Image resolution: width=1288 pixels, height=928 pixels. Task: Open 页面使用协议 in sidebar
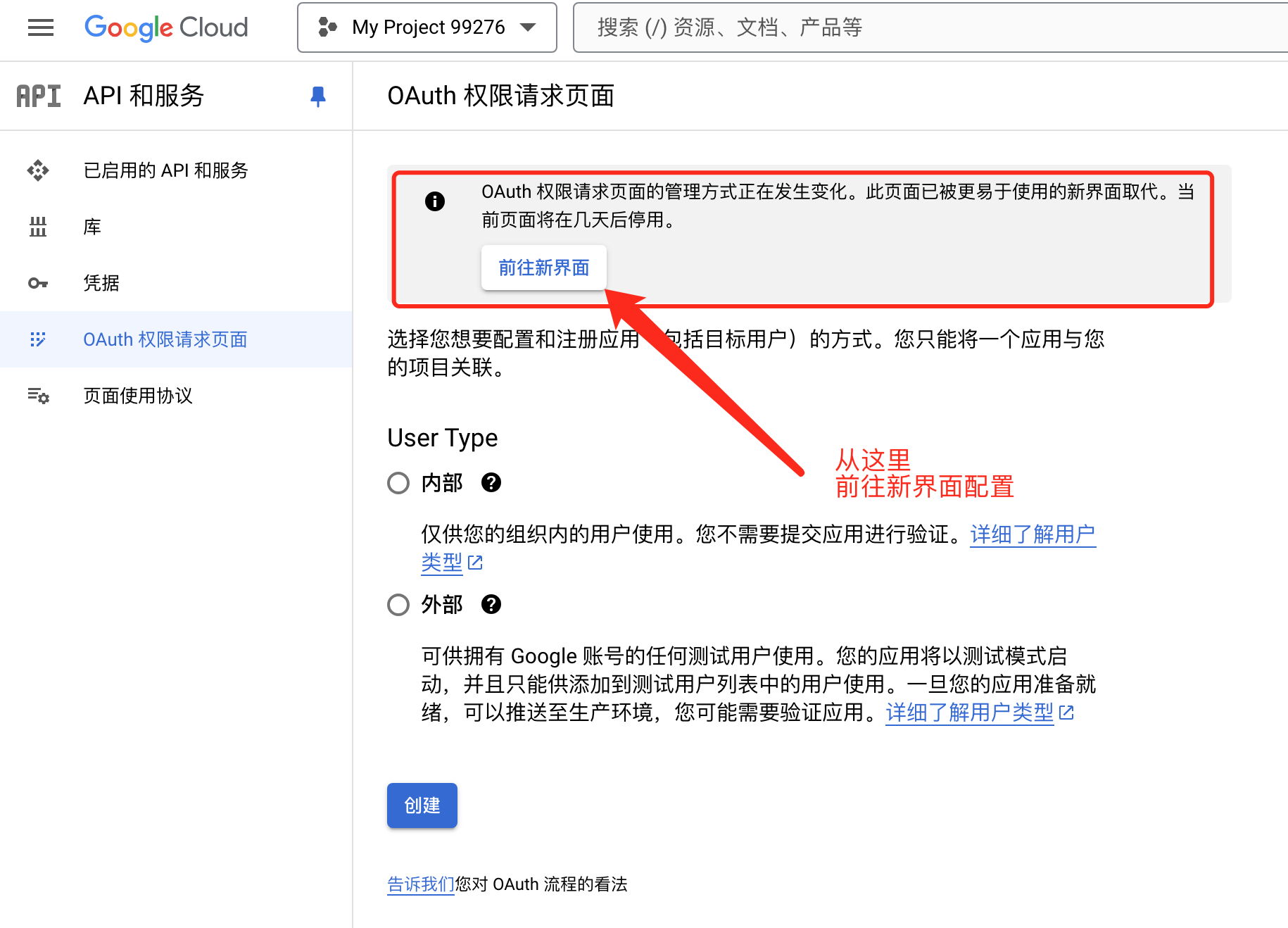pyautogui.click(x=176, y=396)
